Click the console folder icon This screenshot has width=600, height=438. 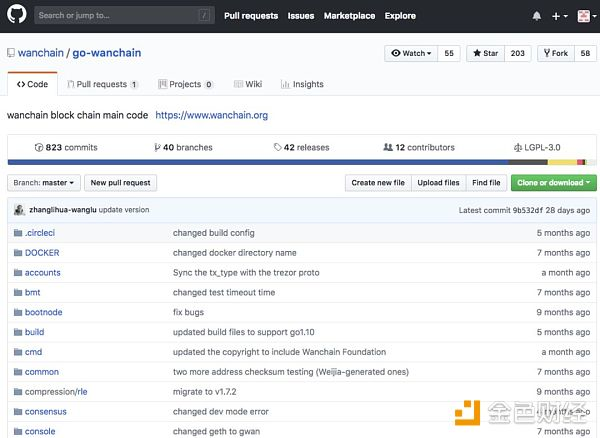[18, 431]
